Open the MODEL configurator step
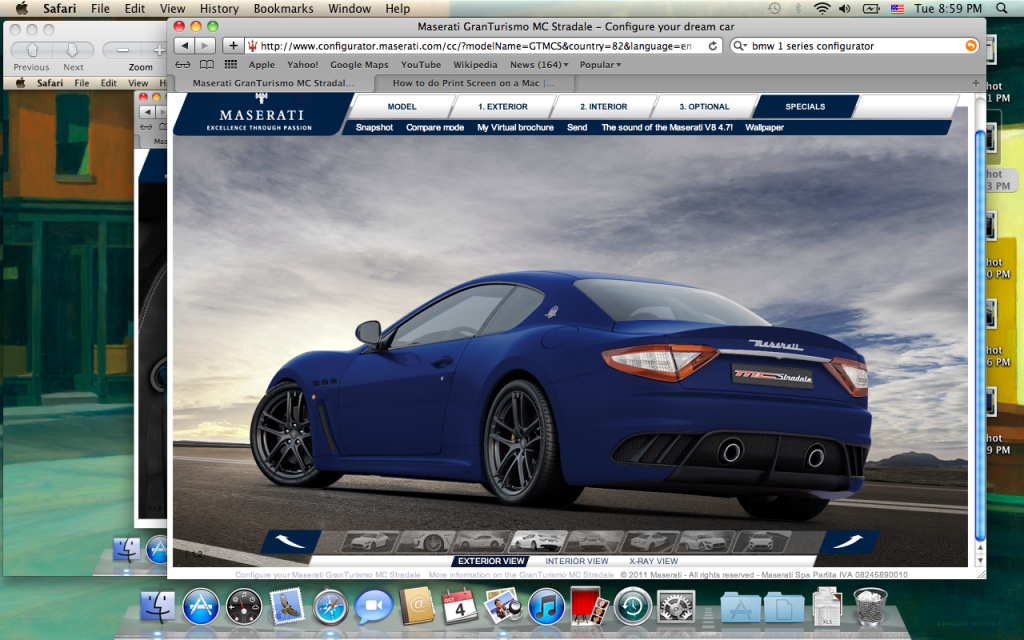Viewport: 1024px width, 640px height. click(x=402, y=106)
